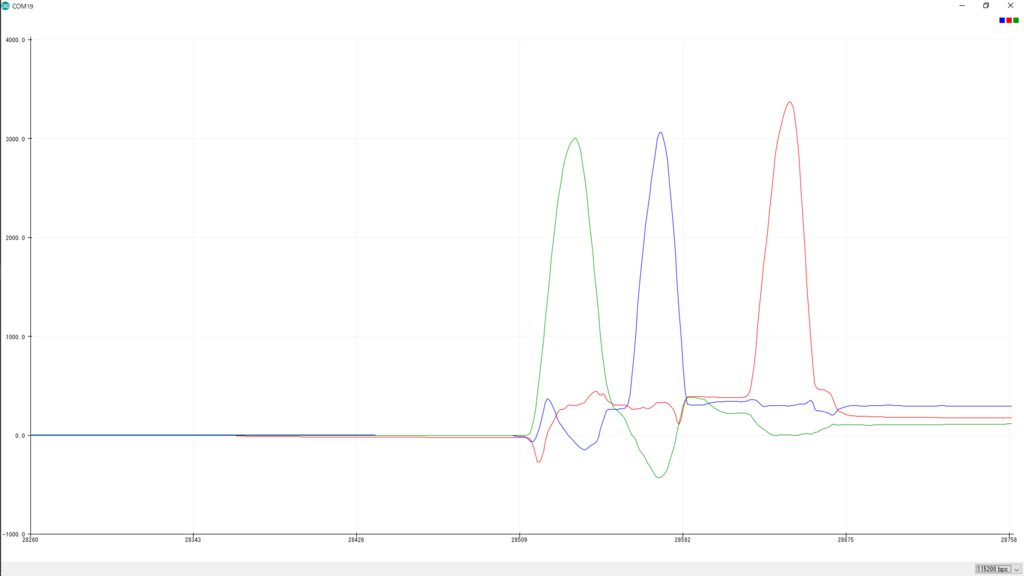The height and width of the screenshot is (576, 1024).
Task: Click the 28675 x-axis label
Action: tap(845, 540)
